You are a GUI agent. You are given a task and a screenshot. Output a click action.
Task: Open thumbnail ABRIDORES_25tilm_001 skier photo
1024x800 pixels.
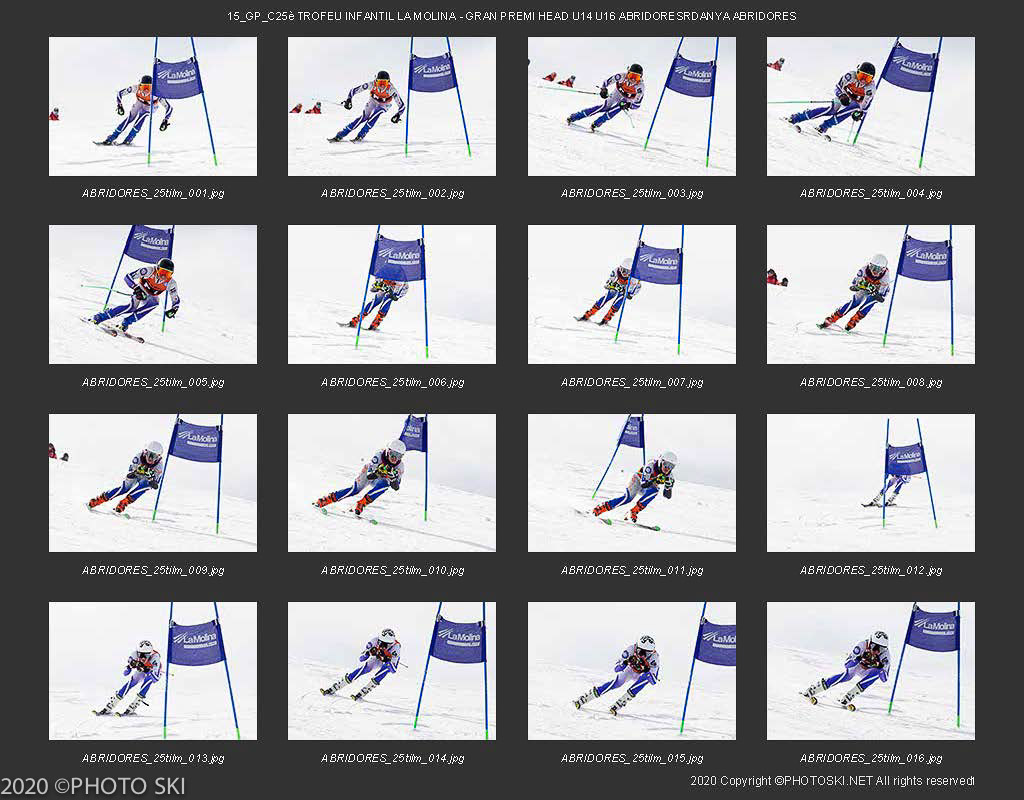tap(152, 106)
